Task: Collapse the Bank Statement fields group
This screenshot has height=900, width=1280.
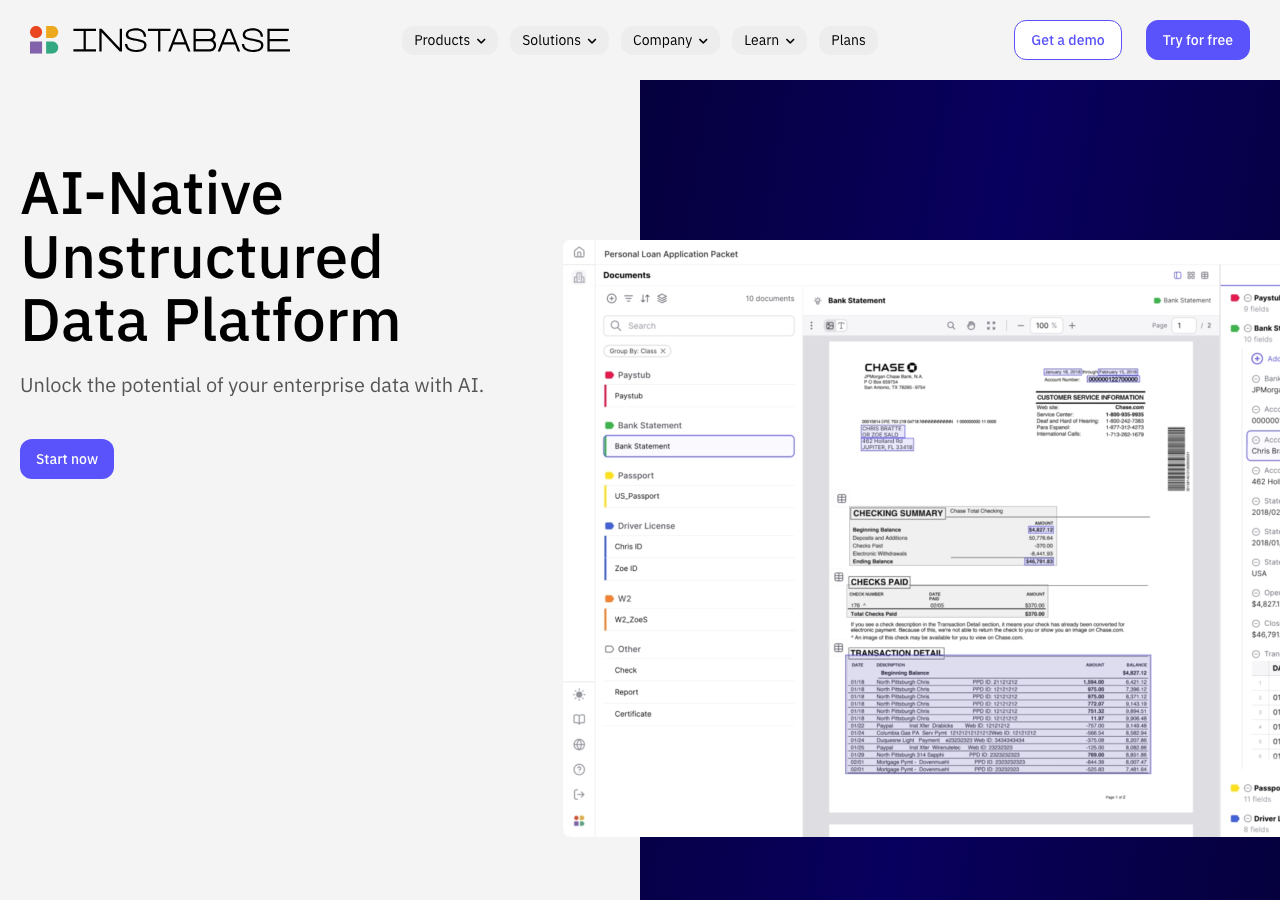Action: tap(1248, 328)
